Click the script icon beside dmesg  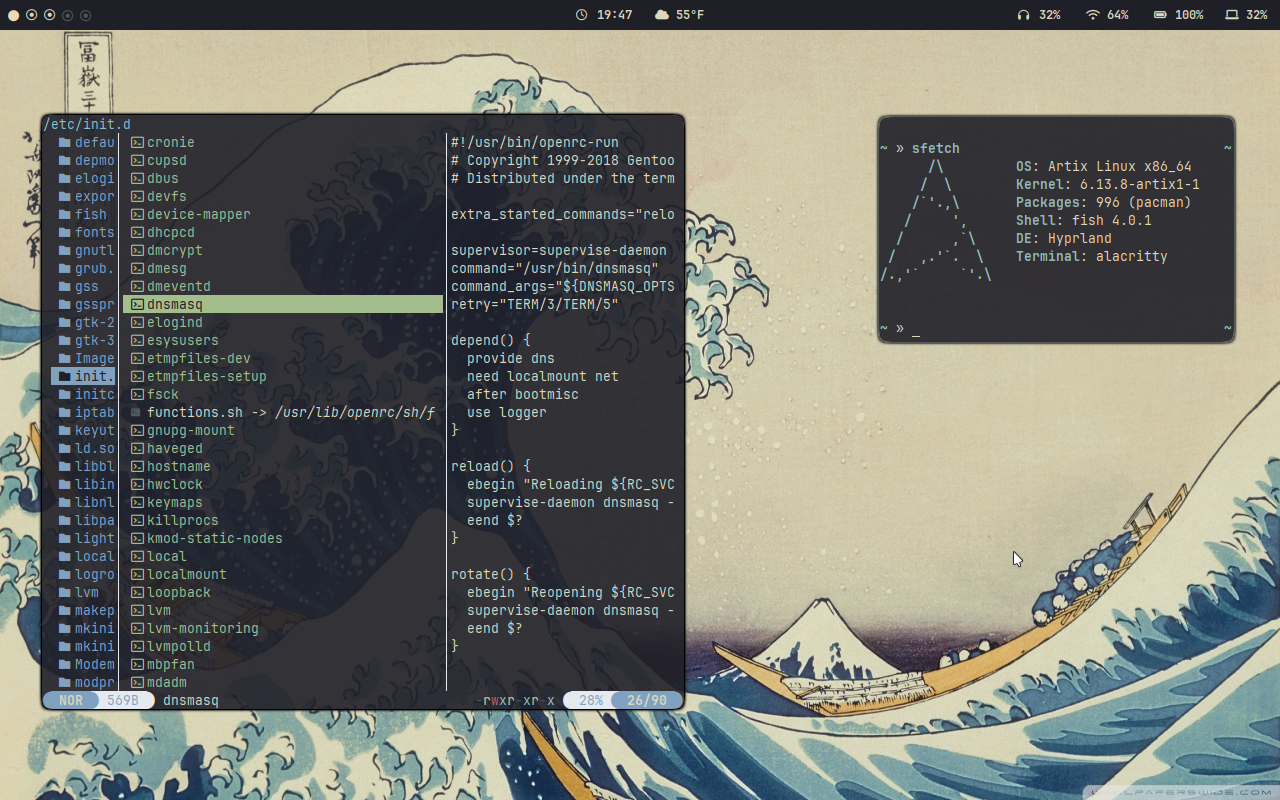click(x=137, y=268)
